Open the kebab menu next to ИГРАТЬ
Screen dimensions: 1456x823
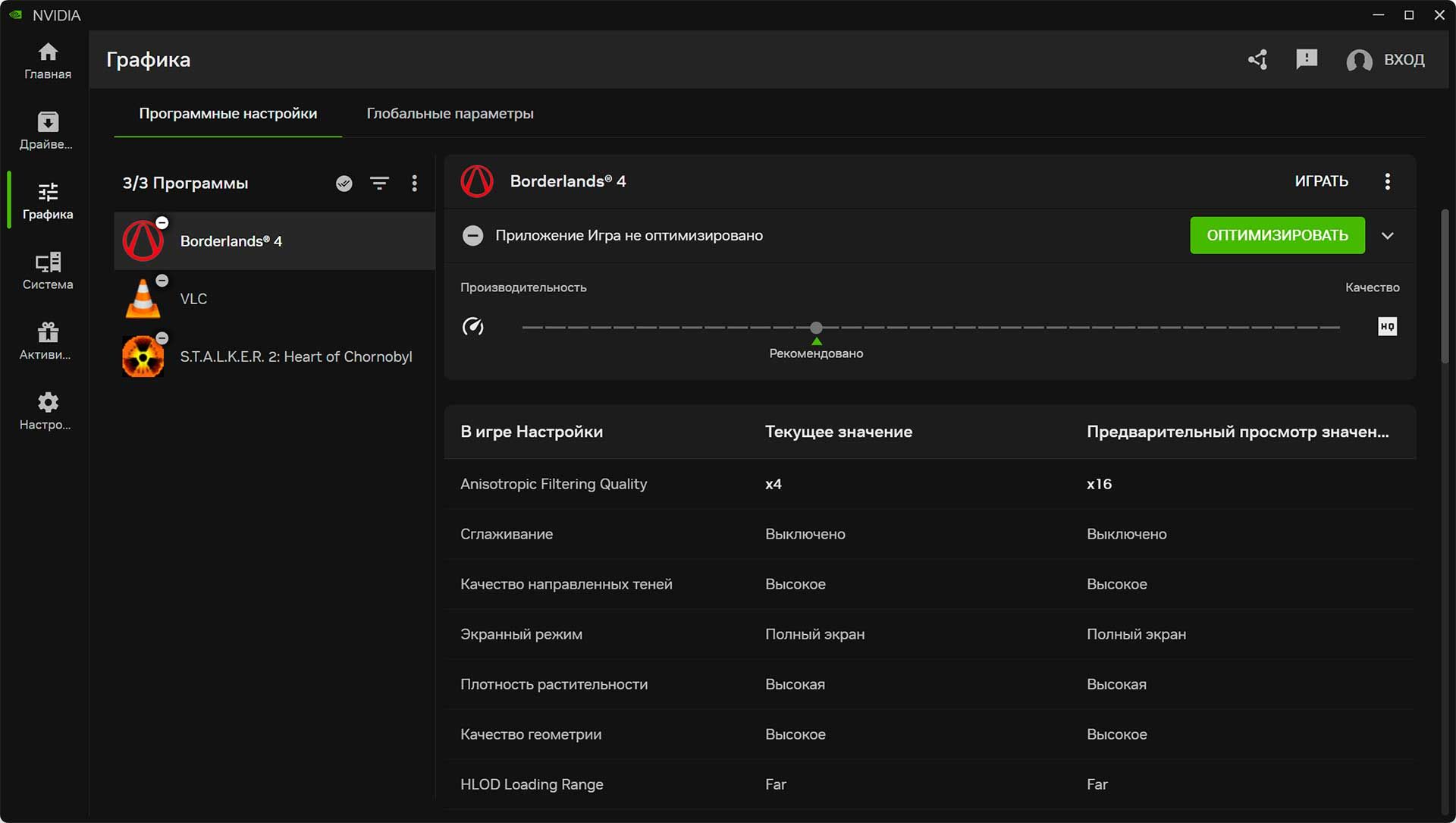point(1389,181)
